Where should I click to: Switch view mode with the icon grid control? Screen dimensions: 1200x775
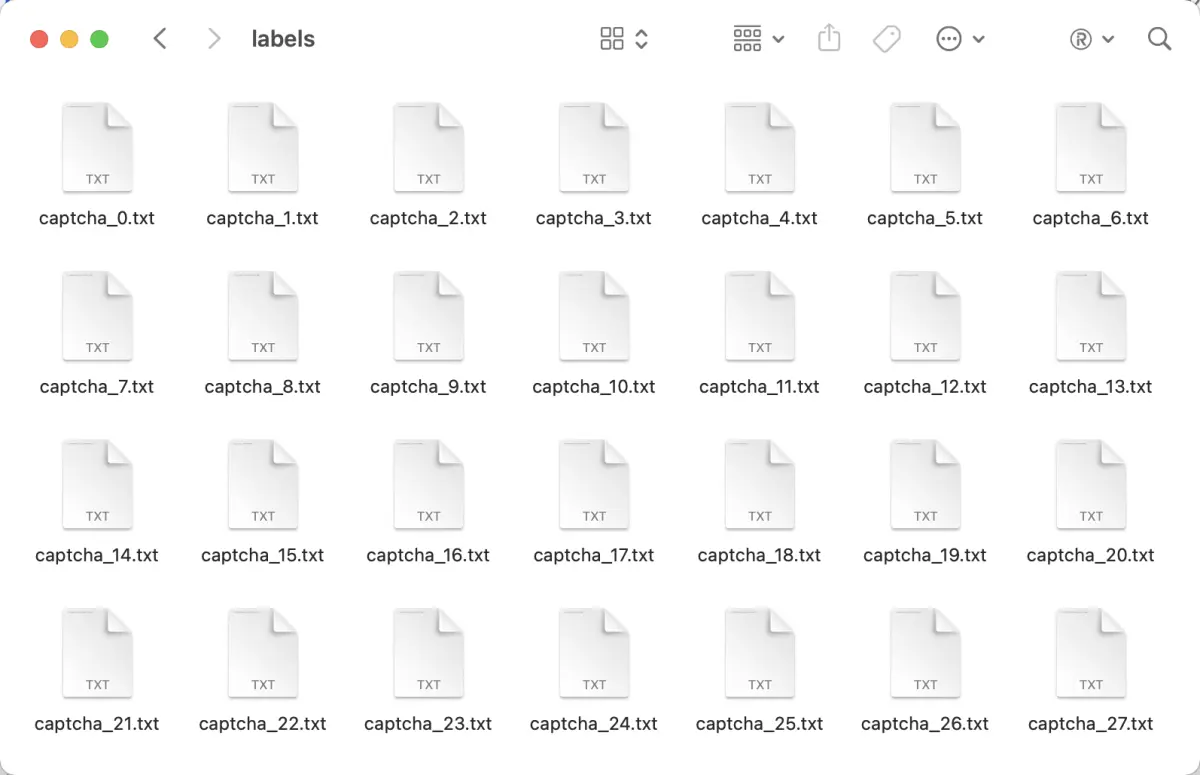[x=624, y=39]
